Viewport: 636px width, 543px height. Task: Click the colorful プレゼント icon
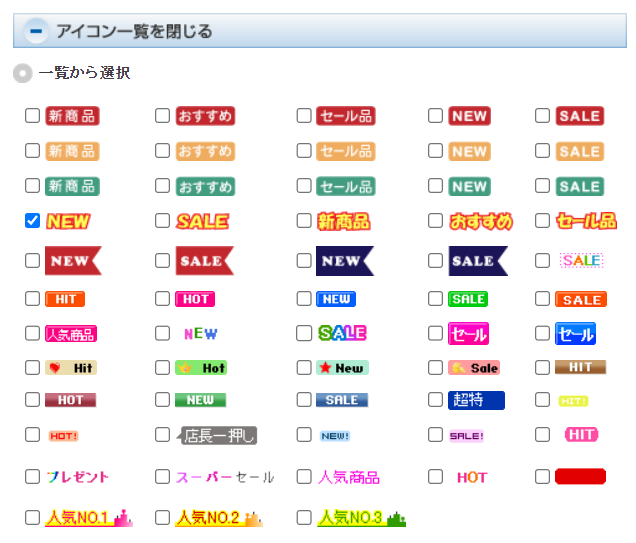pyautogui.click(x=77, y=477)
